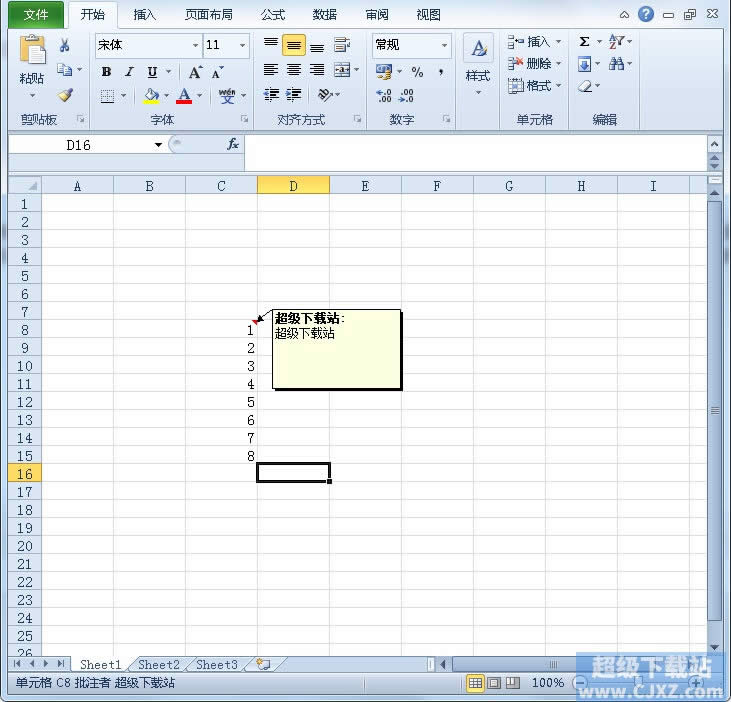Toggle center horizontal text alignment

click(294, 70)
